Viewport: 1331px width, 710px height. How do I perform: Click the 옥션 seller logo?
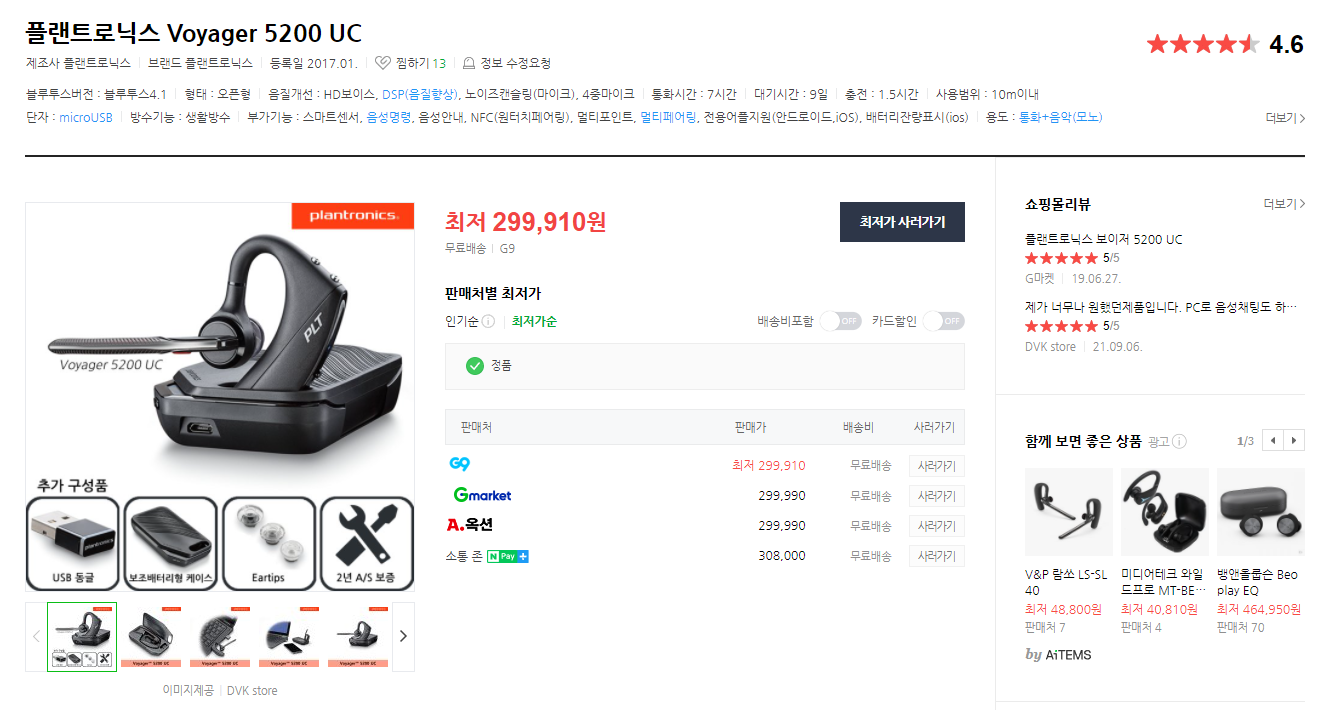(x=470, y=525)
